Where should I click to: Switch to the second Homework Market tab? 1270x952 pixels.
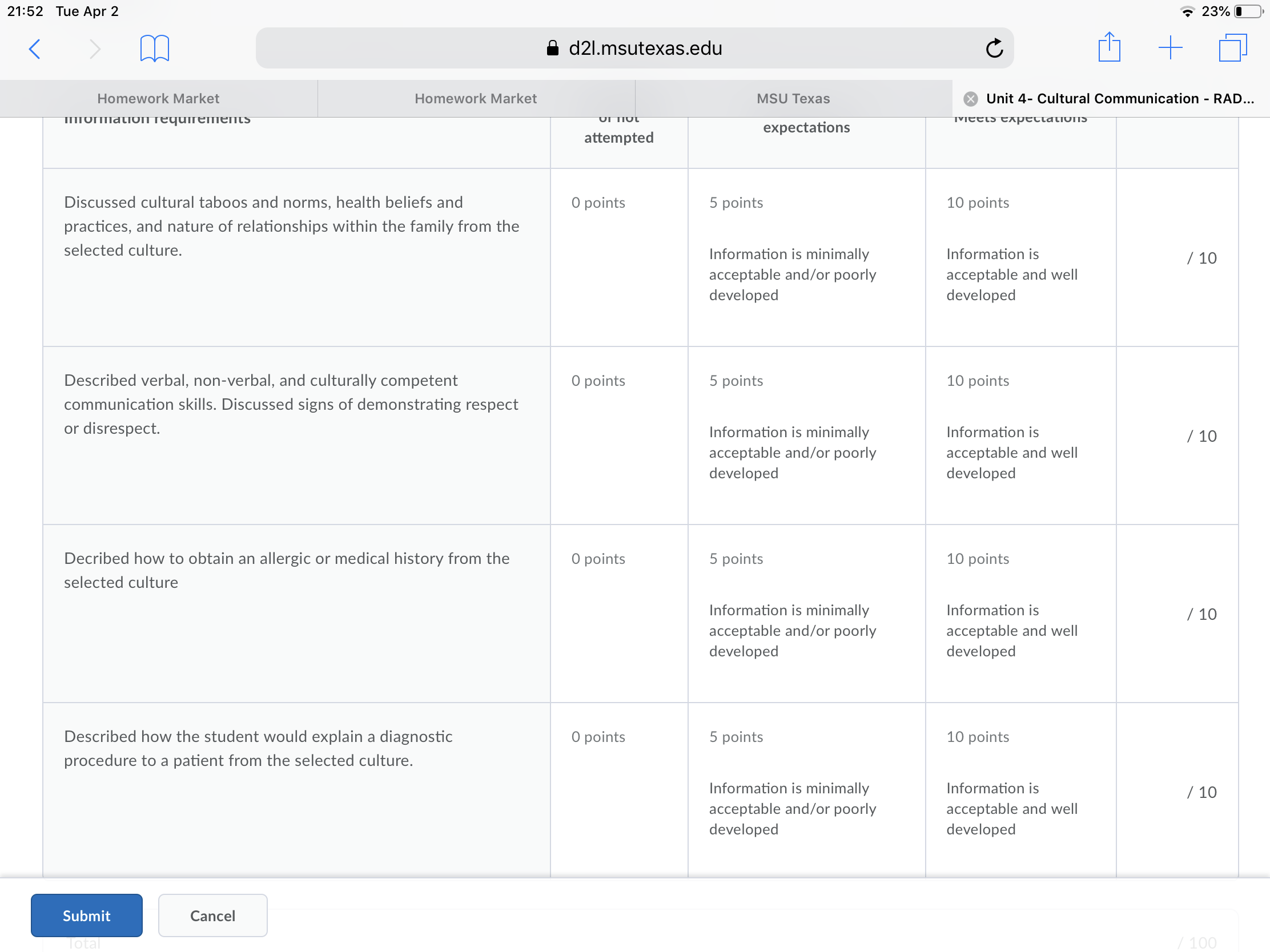pyautogui.click(x=476, y=99)
